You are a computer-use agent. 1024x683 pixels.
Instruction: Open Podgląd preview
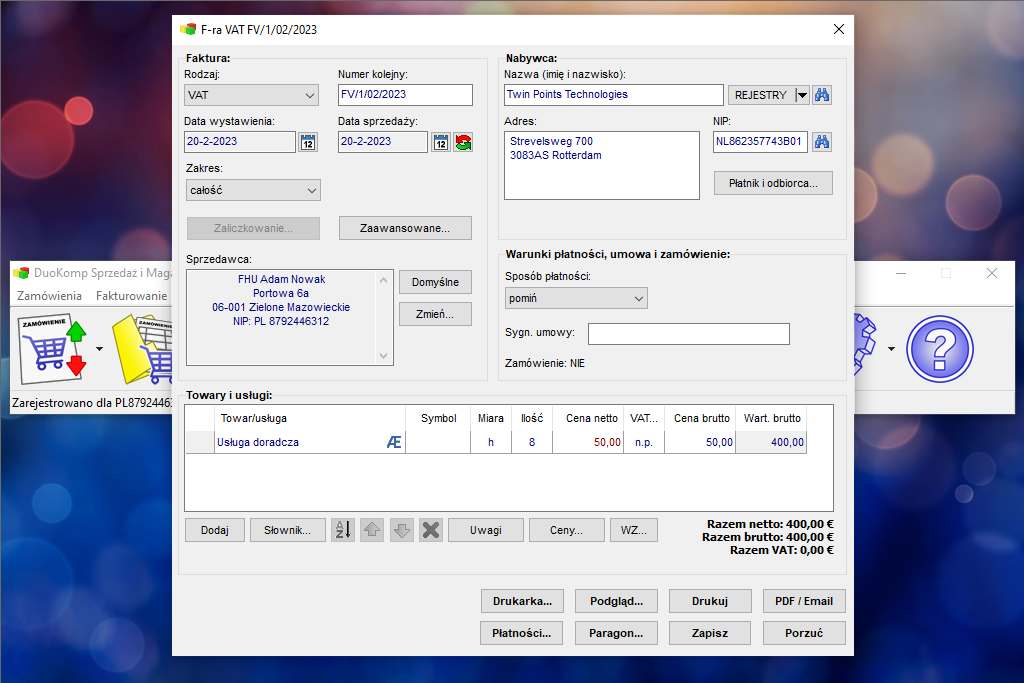pos(616,601)
